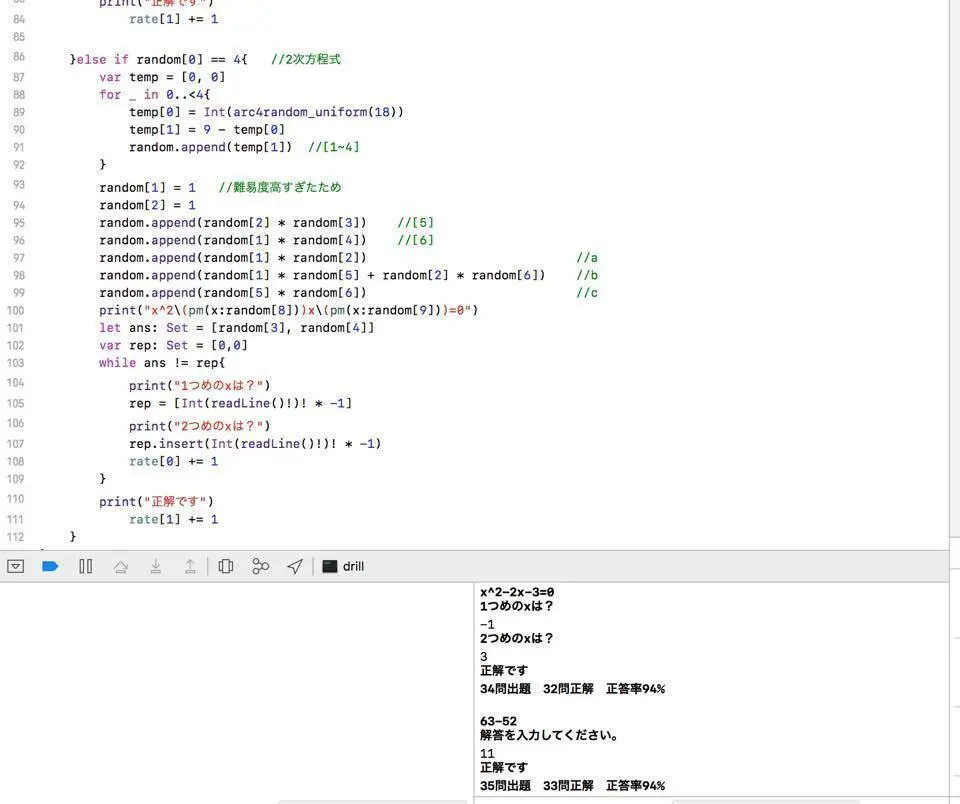Click the terminal icon next to drill
Screen dimensions: 960x804
coord(329,566)
